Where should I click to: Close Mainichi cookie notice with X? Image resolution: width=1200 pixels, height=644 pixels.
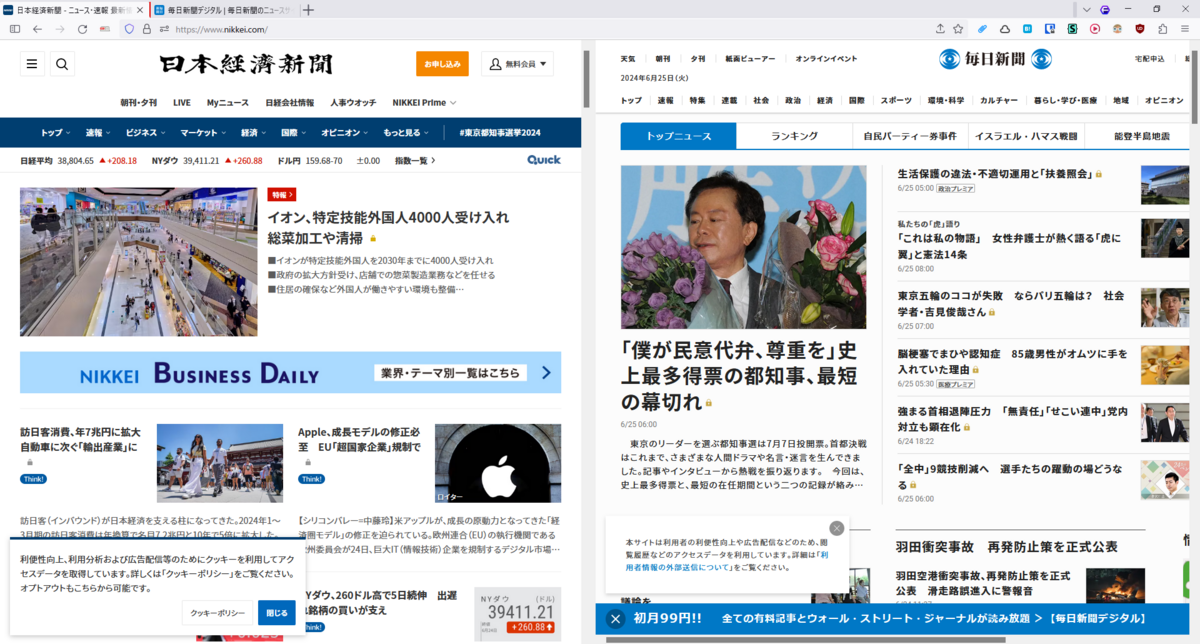837,528
